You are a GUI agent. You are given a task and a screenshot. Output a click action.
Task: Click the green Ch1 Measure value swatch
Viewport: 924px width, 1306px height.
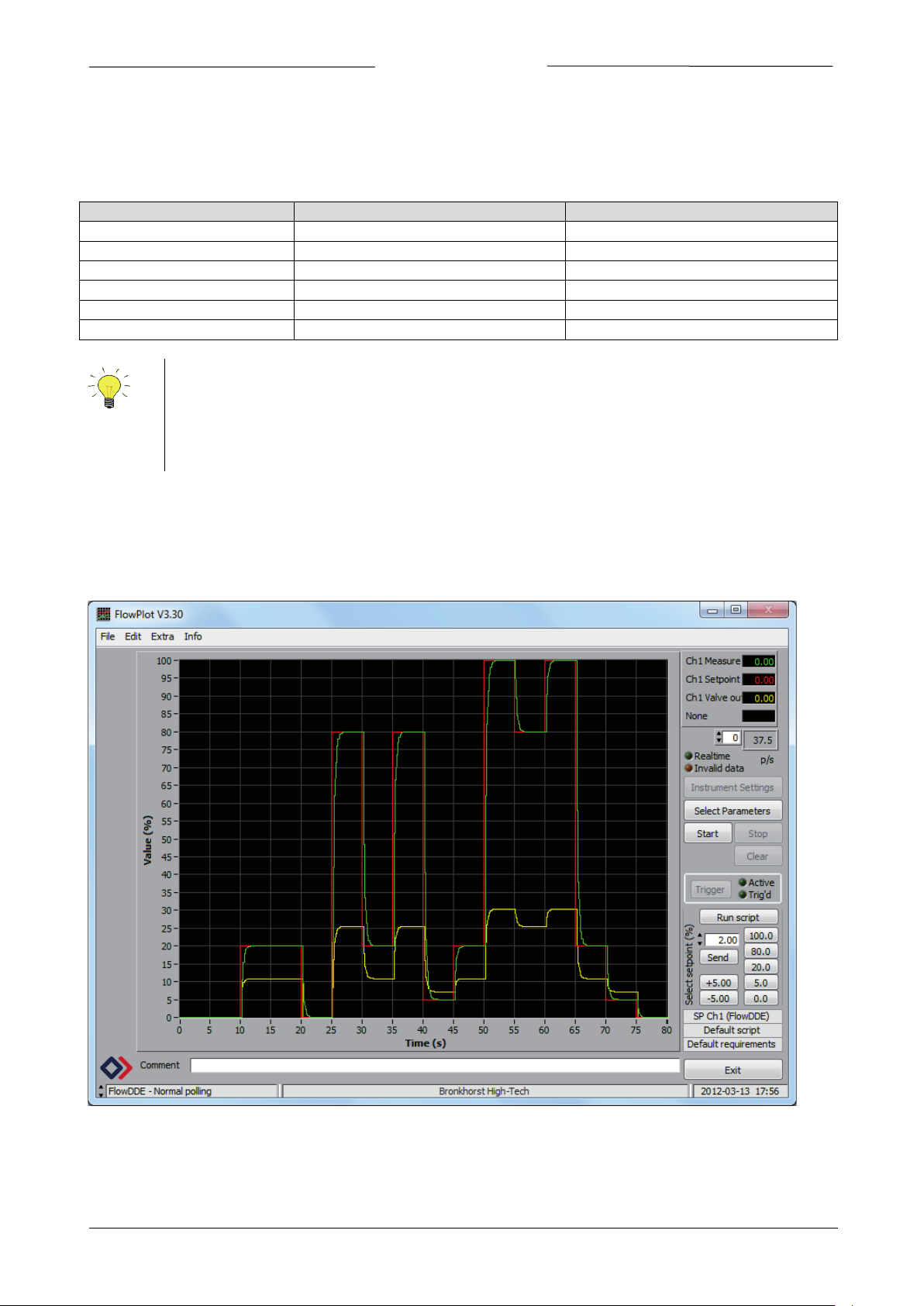759,661
